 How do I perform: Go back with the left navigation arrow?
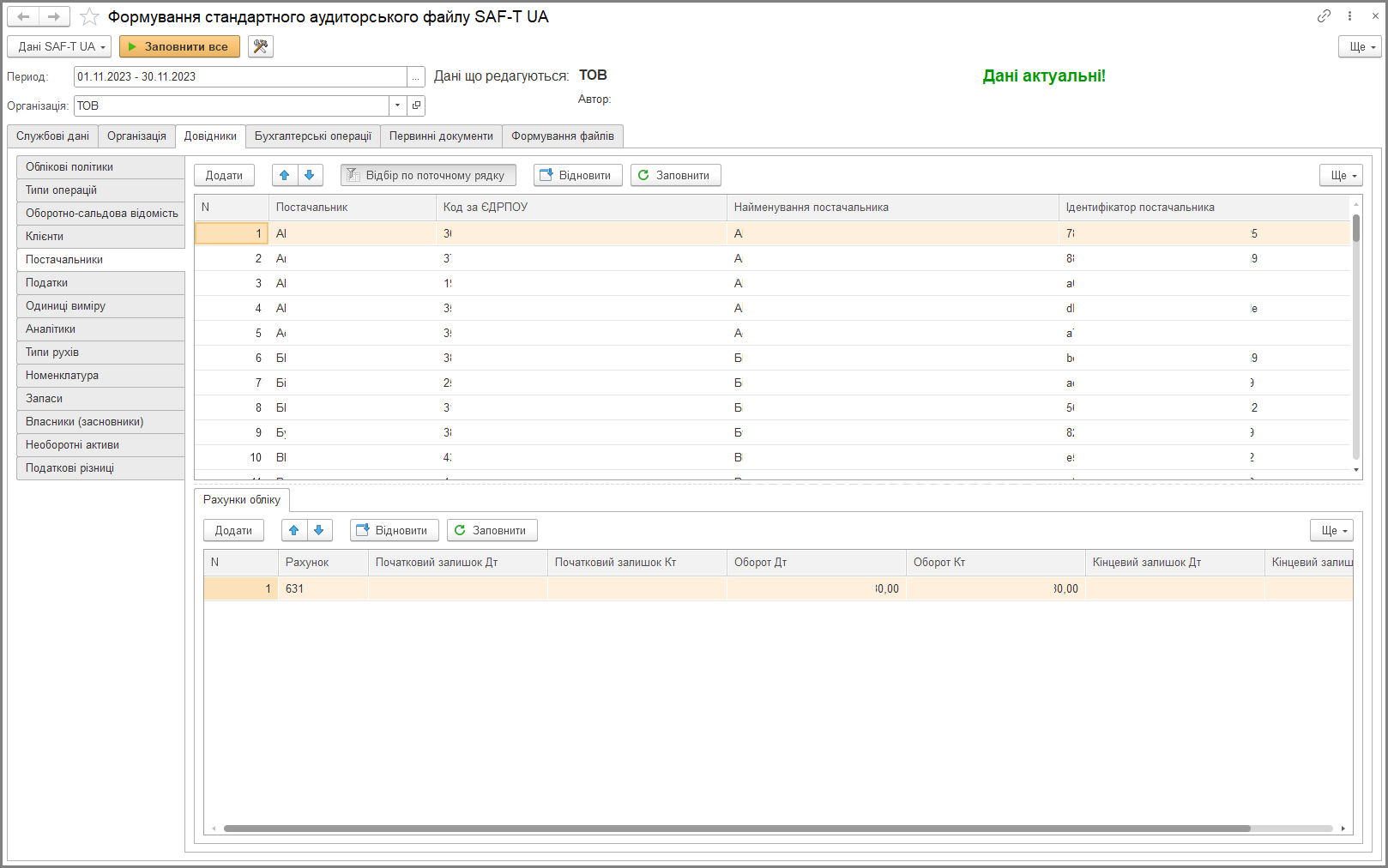23,16
